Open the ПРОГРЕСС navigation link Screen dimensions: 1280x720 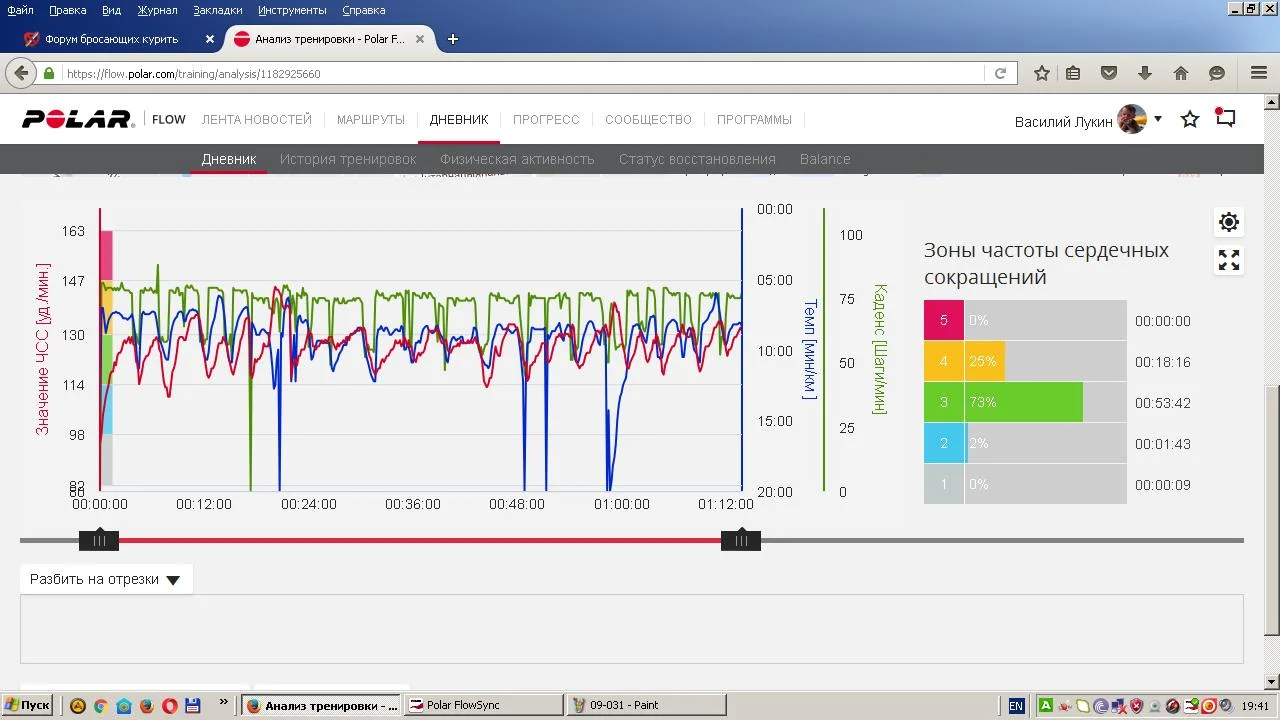tap(546, 119)
